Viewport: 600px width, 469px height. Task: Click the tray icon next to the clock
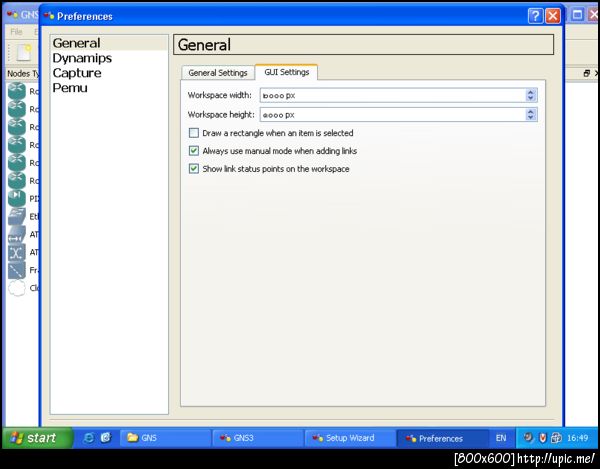[556, 438]
